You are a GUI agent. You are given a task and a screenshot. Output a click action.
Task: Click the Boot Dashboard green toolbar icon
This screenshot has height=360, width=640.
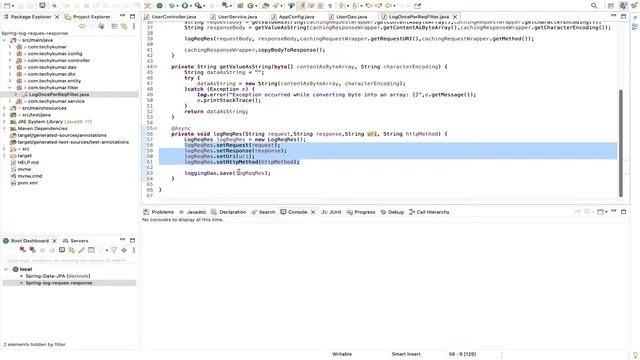pos(160,6)
